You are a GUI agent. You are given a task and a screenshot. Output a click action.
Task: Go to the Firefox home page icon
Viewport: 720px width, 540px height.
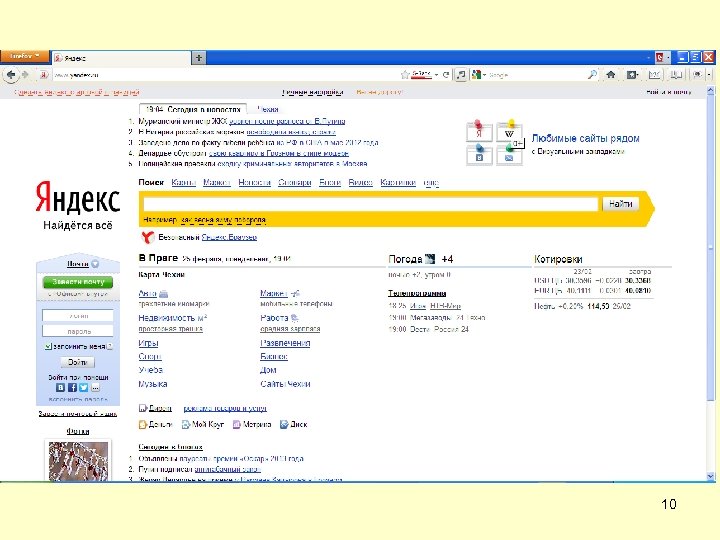tap(611, 74)
